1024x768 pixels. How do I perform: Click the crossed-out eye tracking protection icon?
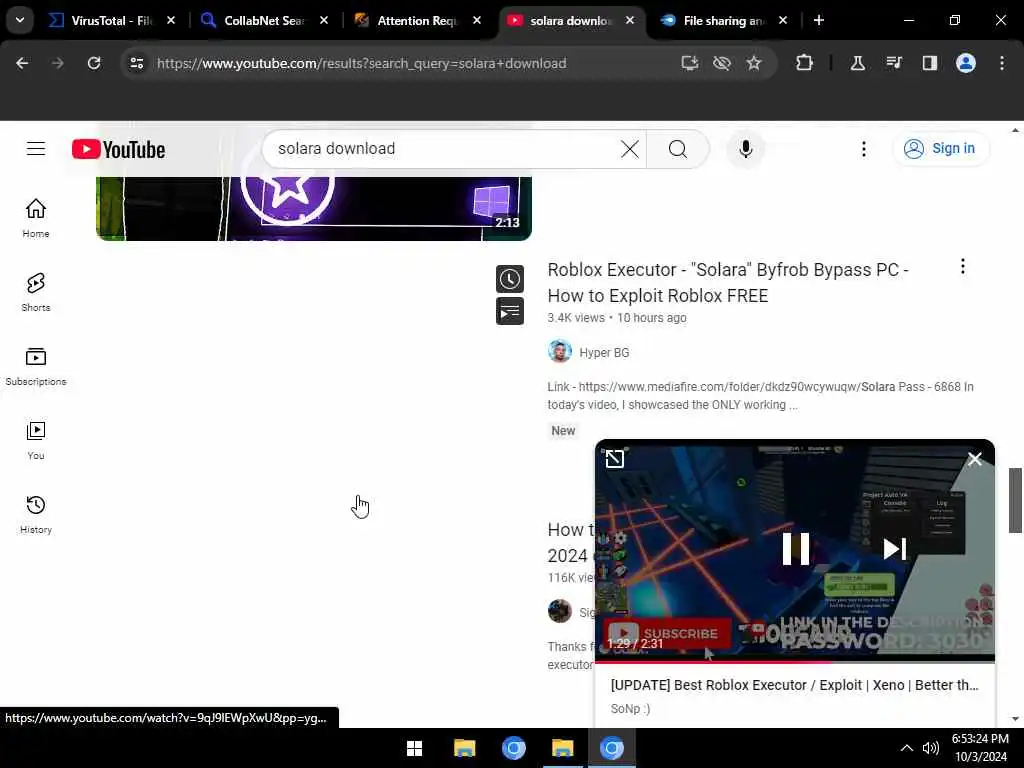(x=722, y=63)
